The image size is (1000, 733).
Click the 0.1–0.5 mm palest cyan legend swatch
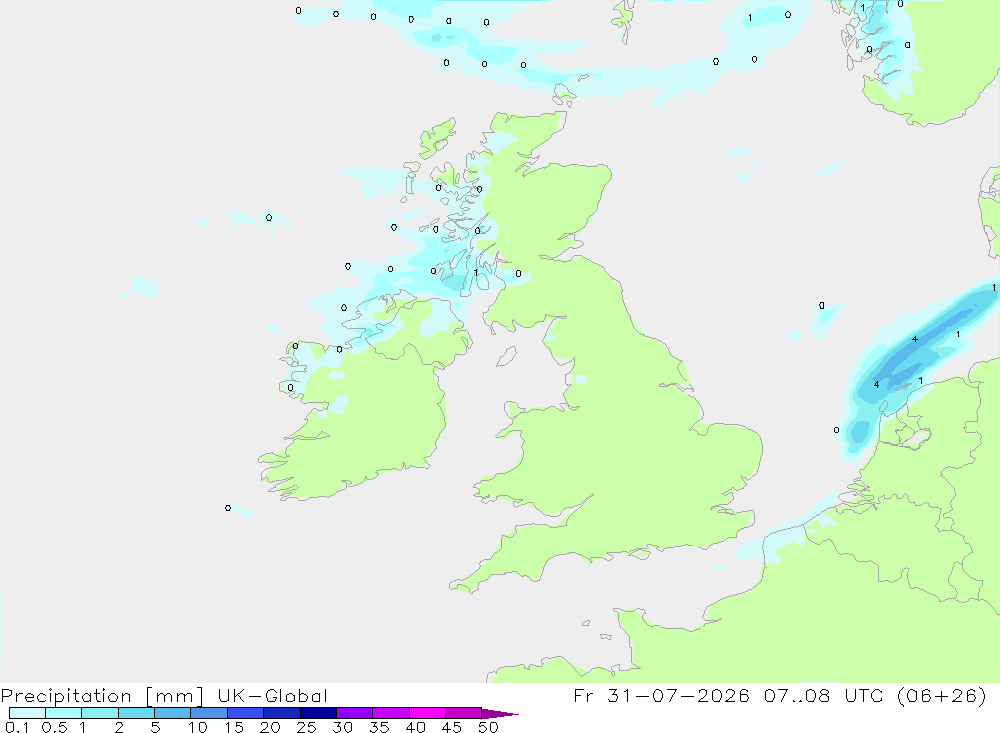tap(27, 713)
